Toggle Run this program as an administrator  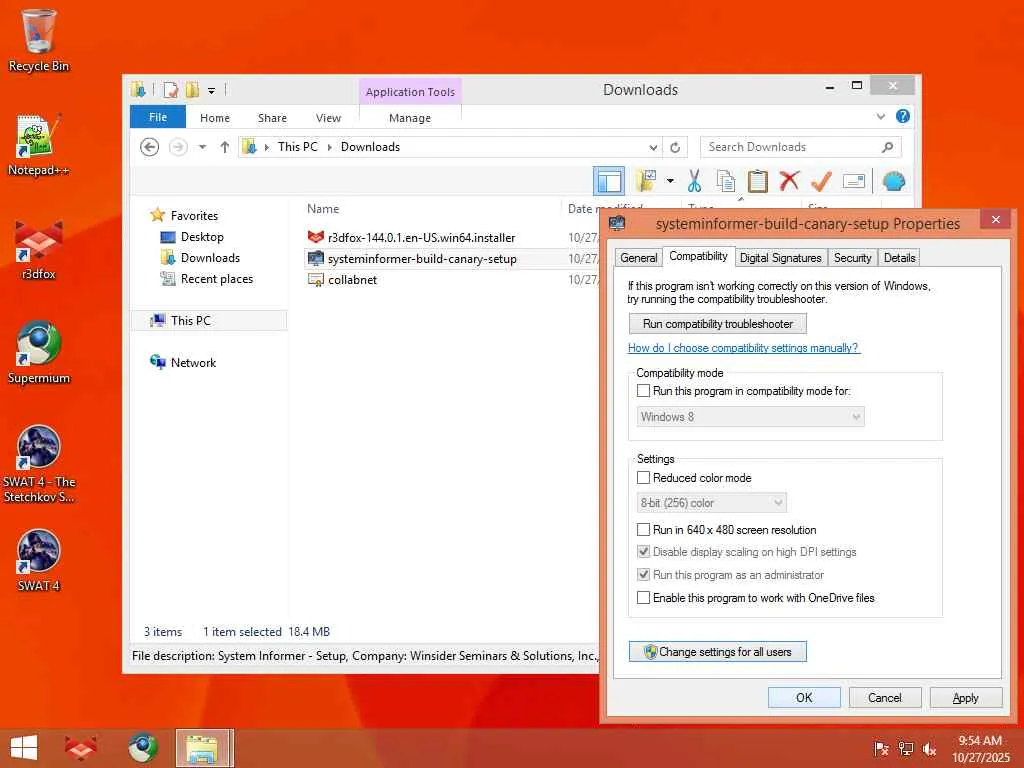(643, 575)
